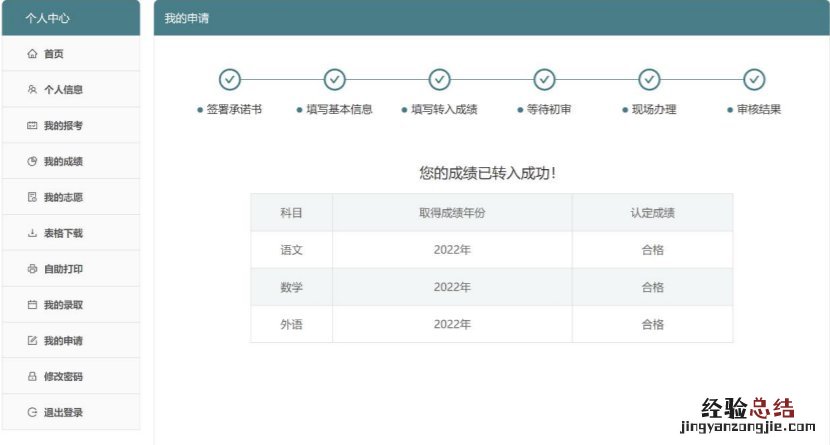Click the checkmark circle above 审核结果

click(x=754, y=79)
